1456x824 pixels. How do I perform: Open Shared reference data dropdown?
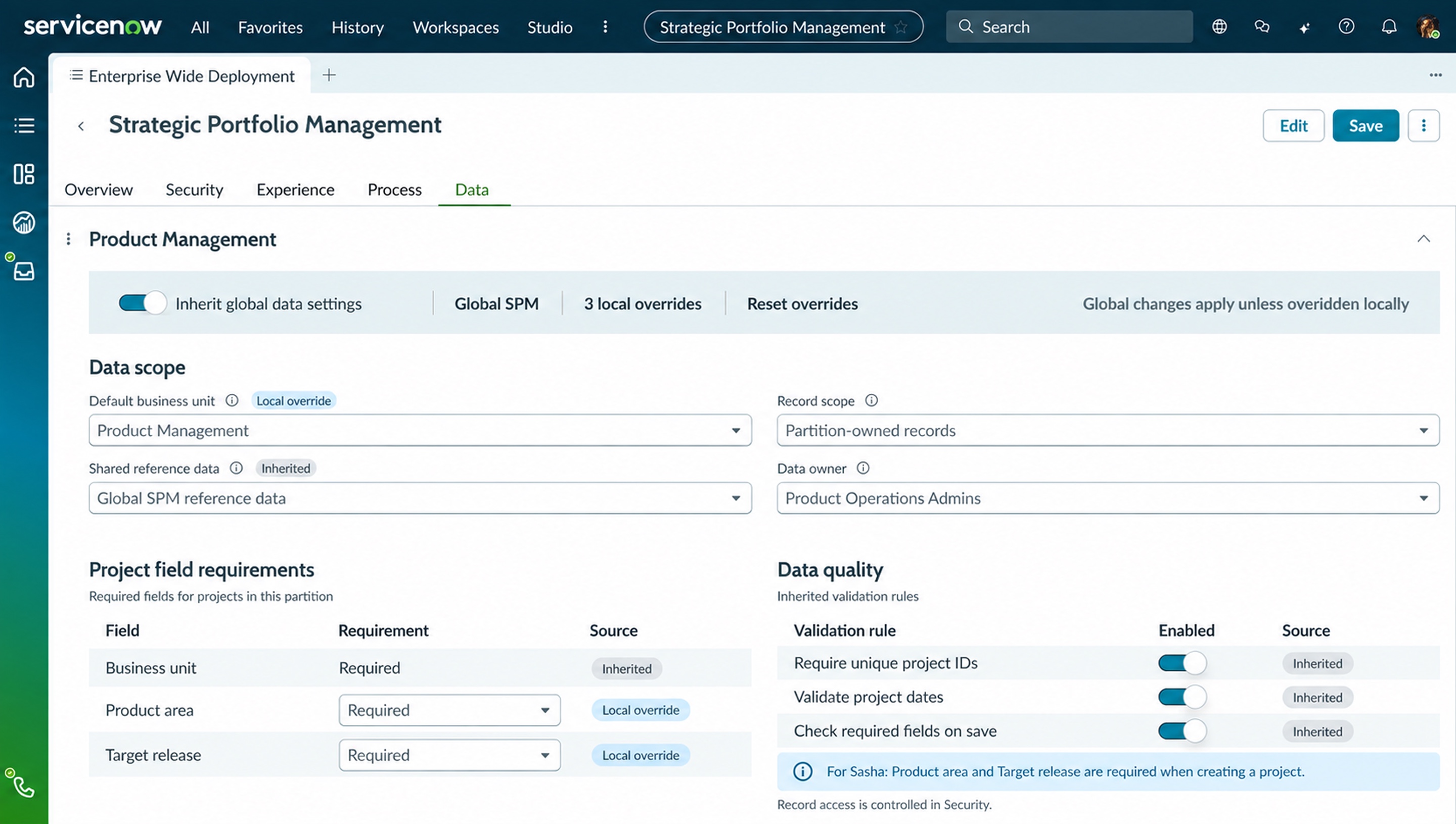tap(420, 498)
